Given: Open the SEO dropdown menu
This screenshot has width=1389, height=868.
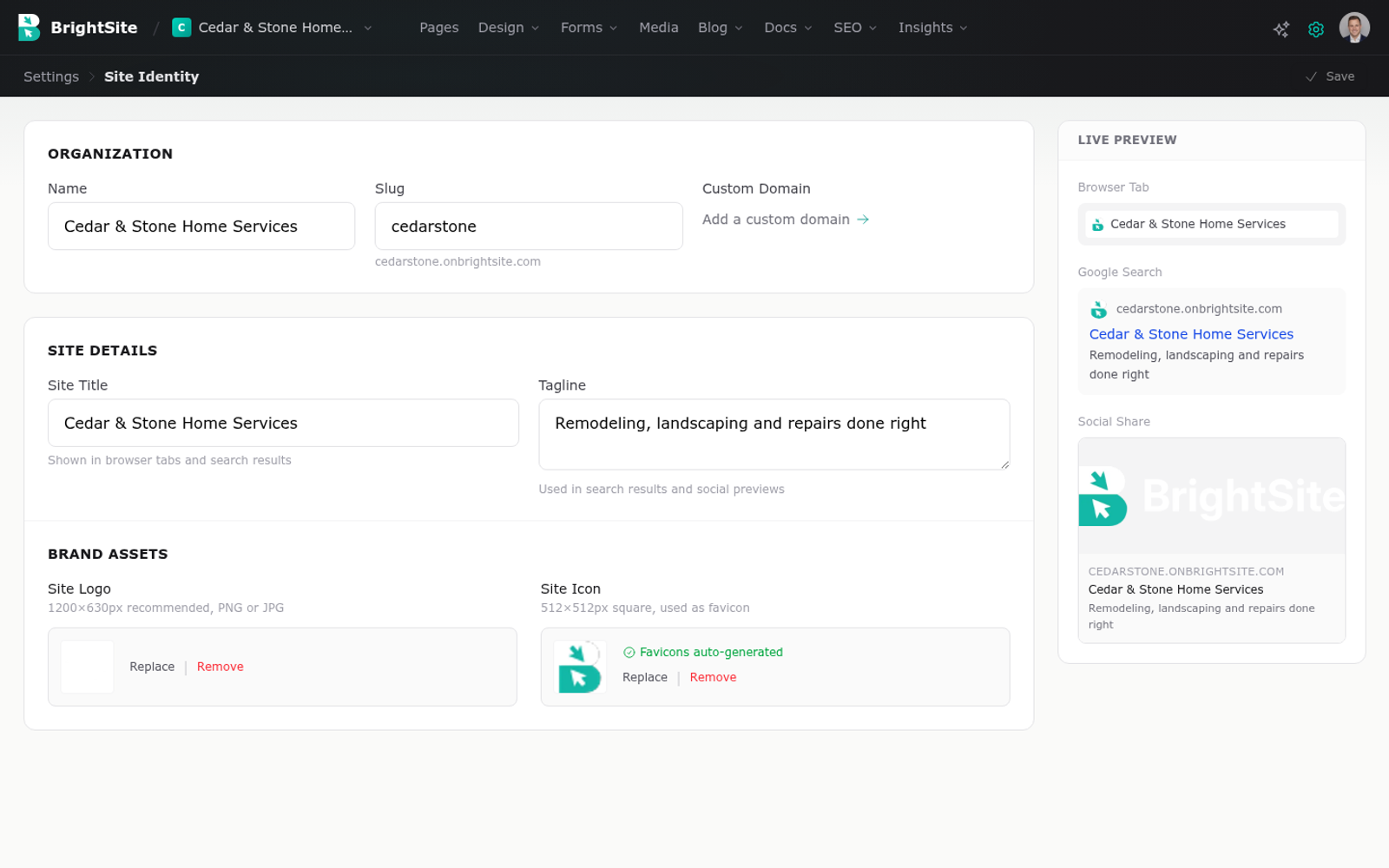Looking at the screenshot, I should coord(855,28).
